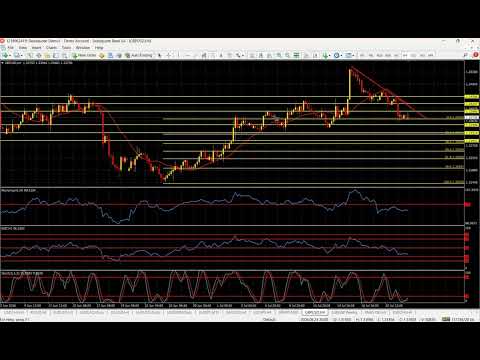Open the new chart dropdown arrow
This screenshot has width=480, height=360.
[10, 55]
